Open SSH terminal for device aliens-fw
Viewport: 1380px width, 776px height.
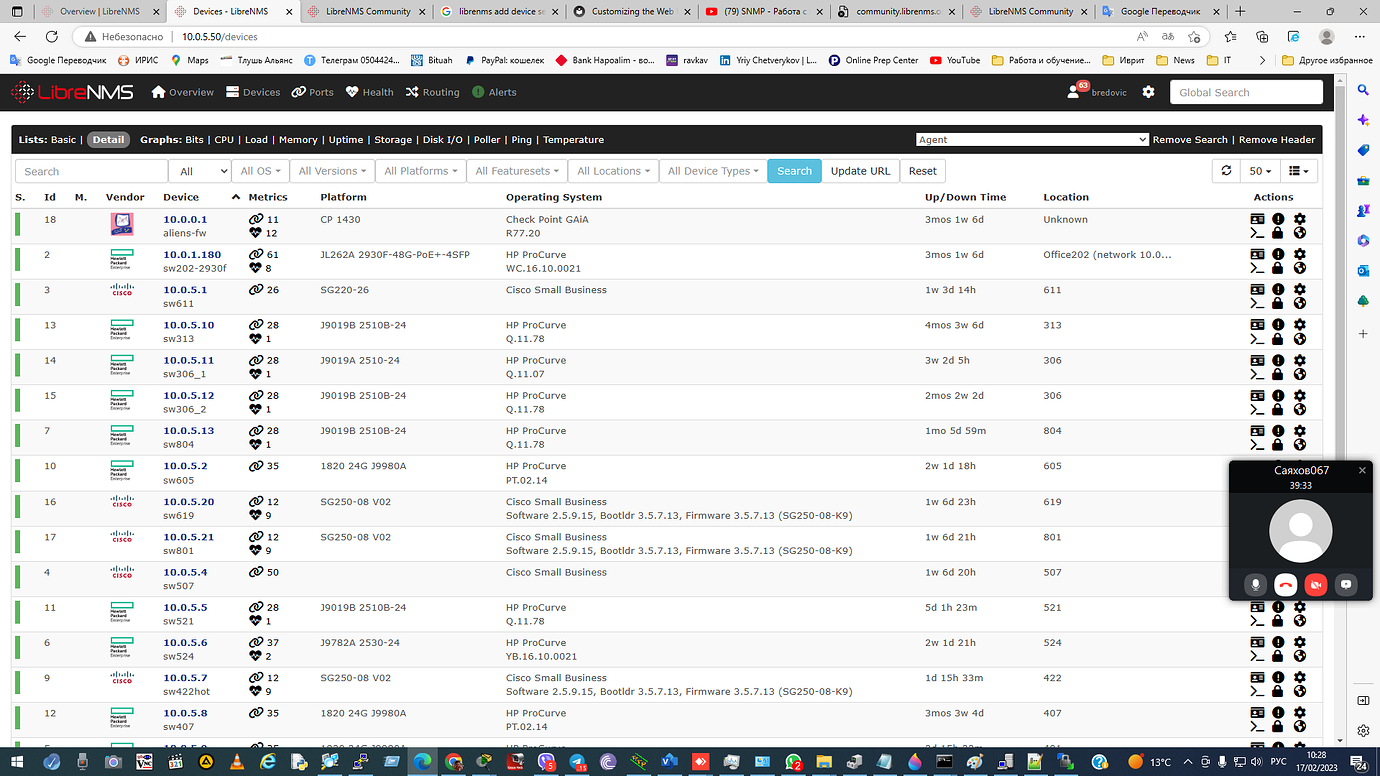tap(1257, 232)
